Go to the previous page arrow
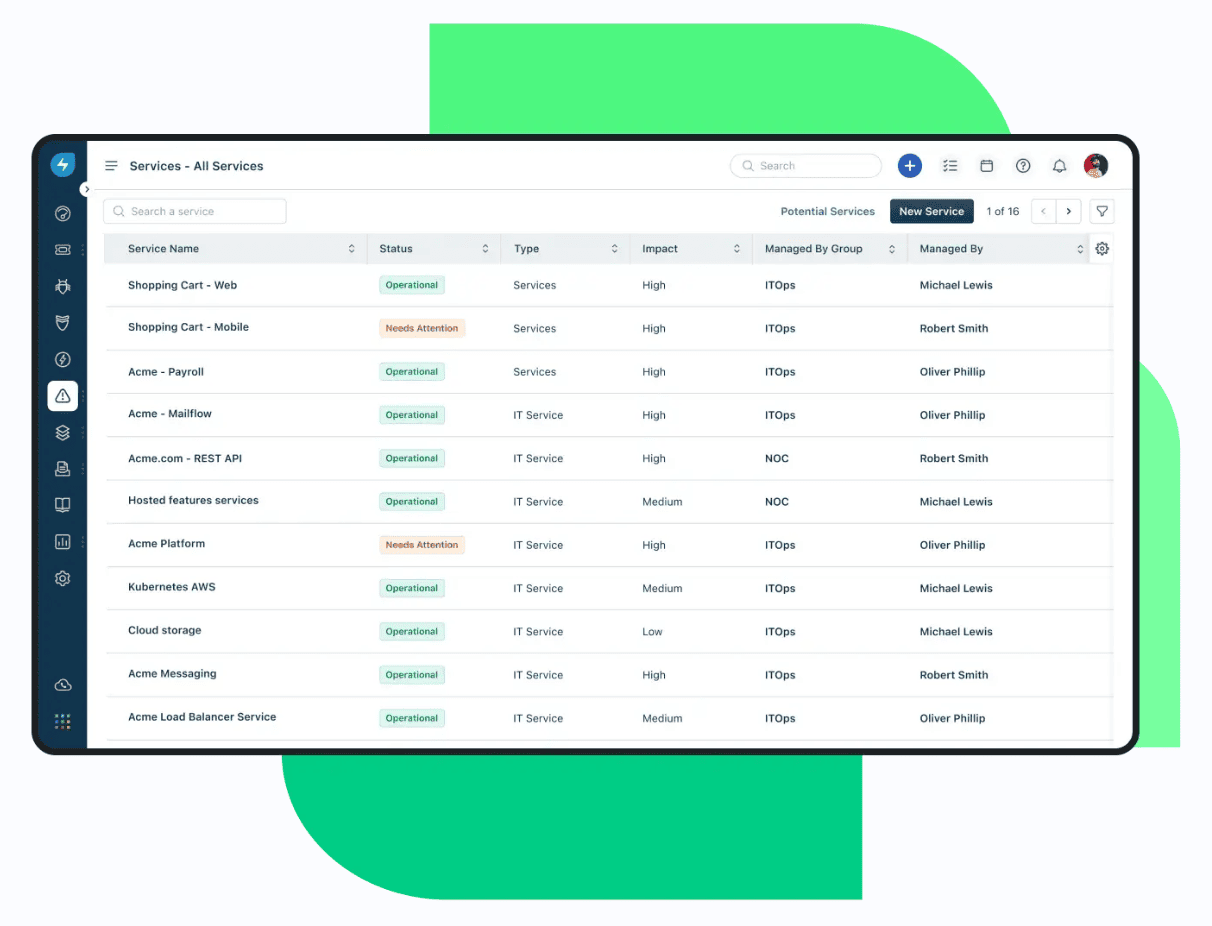This screenshot has height=926, width=1212. (1044, 211)
